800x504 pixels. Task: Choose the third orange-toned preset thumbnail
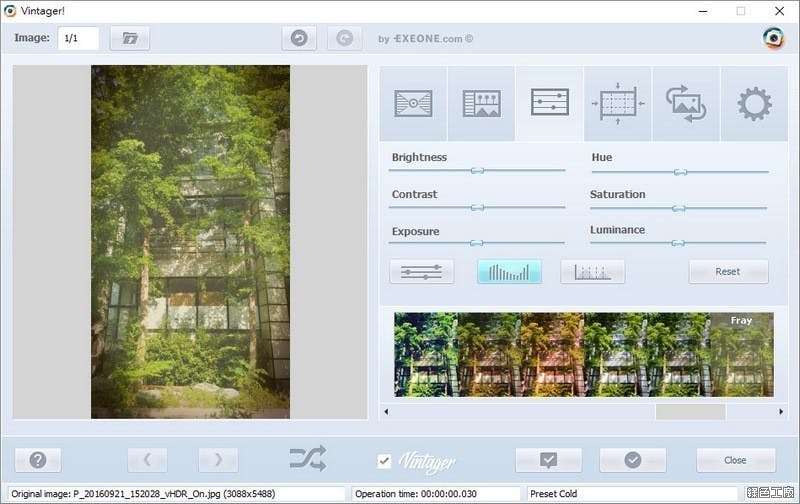[552, 355]
